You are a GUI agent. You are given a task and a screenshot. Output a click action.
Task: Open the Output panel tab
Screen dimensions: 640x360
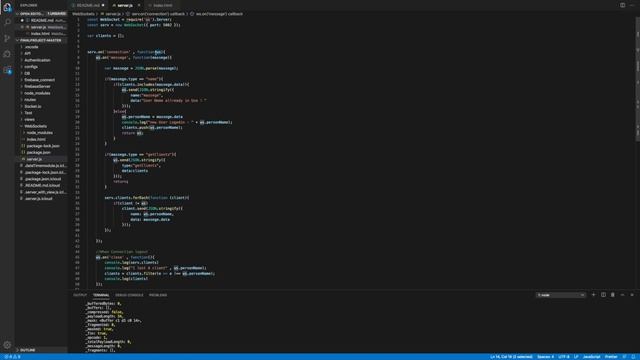click(x=80, y=295)
